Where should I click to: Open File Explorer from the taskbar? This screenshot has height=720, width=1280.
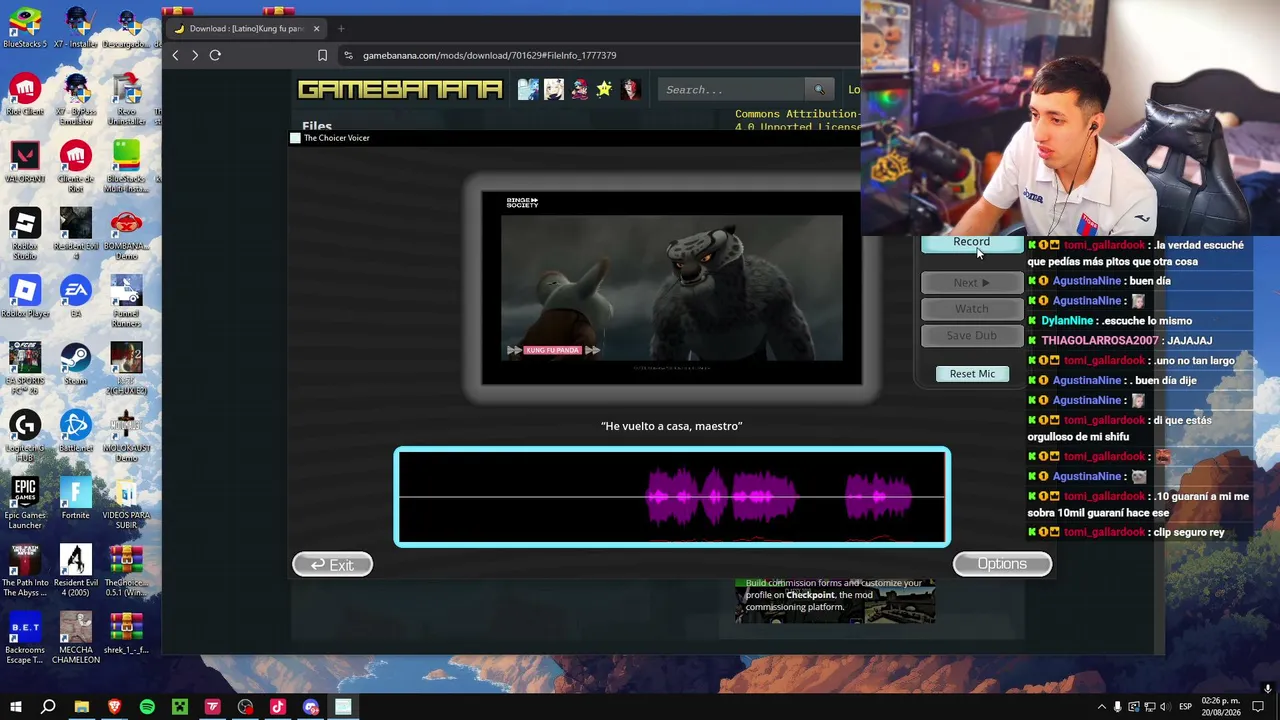click(x=81, y=707)
